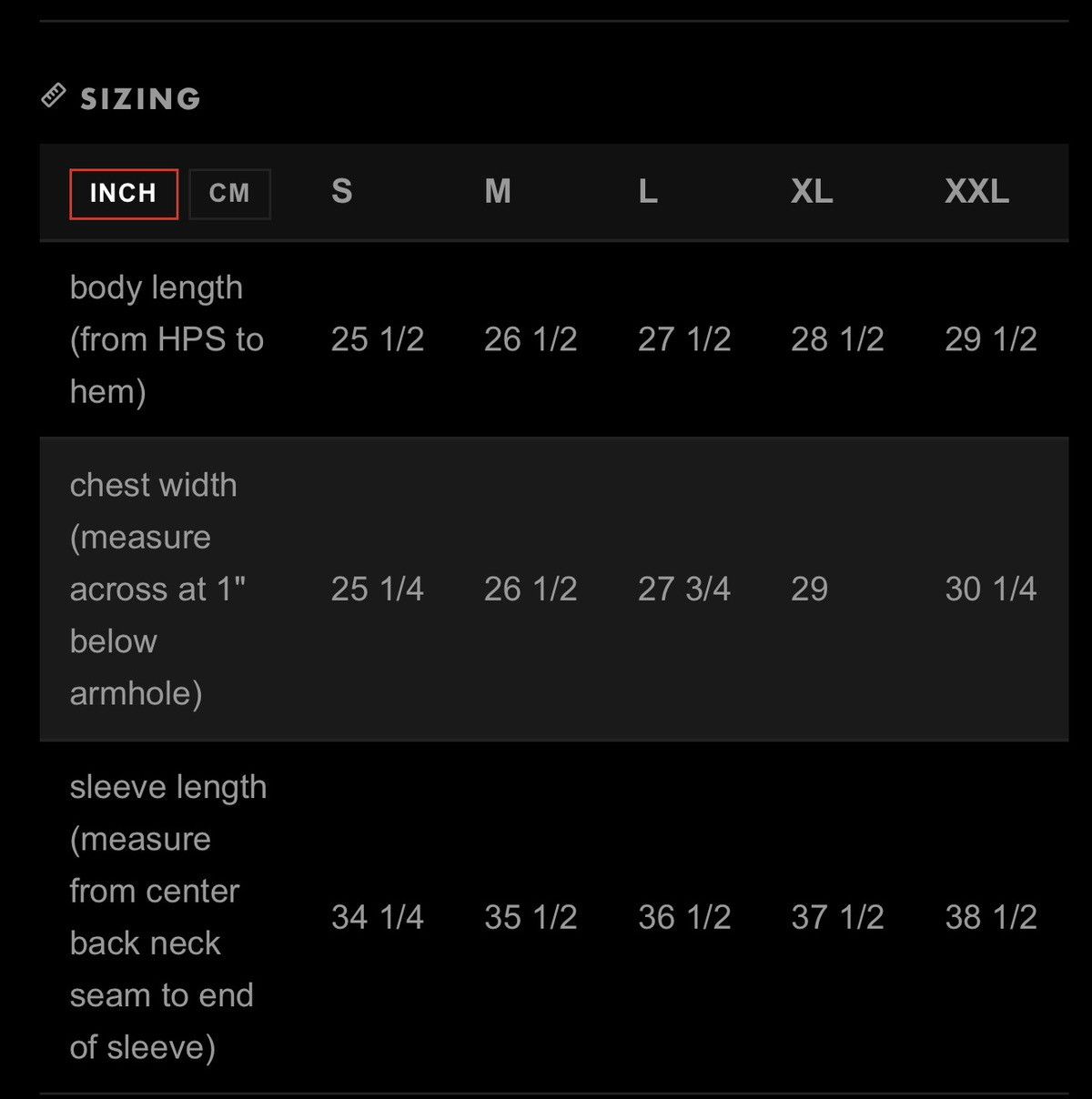Switch measurements to CM
The image size is (1092, 1099).
[x=229, y=194]
